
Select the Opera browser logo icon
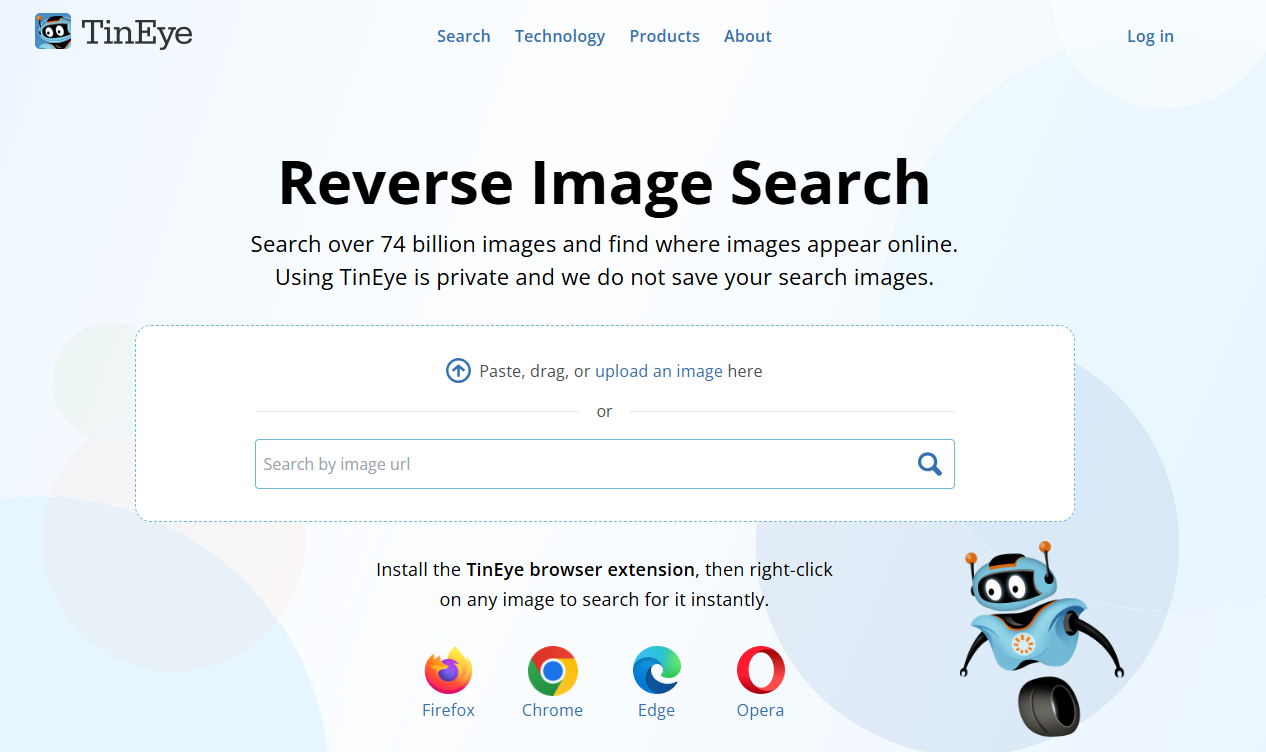(x=760, y=670)
